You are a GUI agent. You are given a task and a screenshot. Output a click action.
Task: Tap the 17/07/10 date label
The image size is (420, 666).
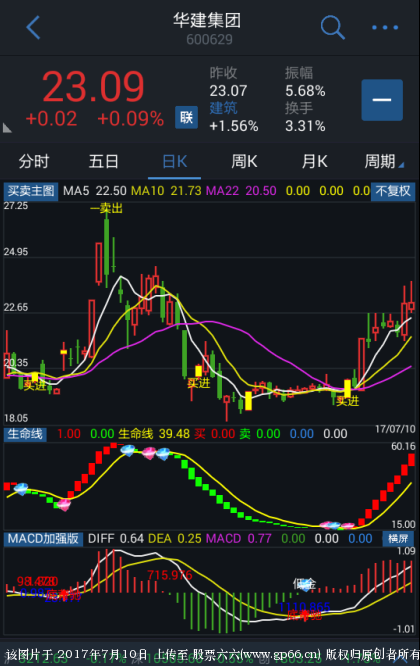(395, 429)
